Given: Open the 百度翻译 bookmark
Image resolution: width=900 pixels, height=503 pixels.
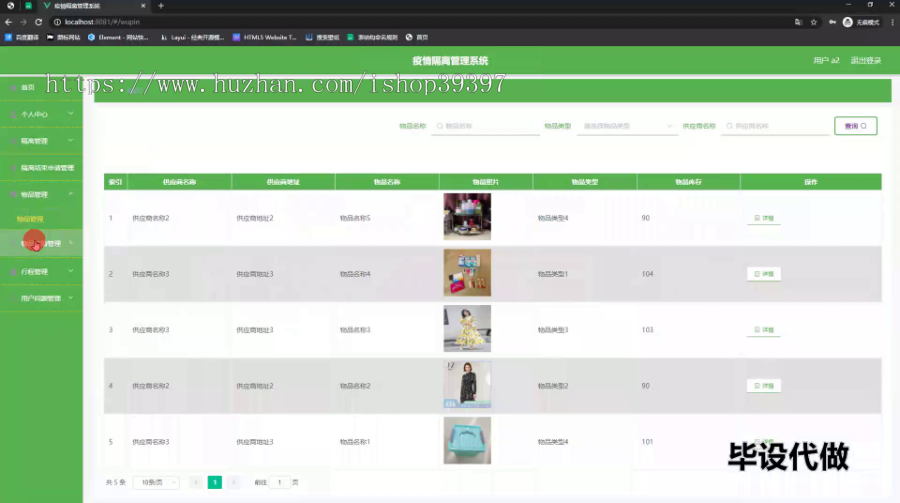Looking at the screenshot, I should (x=22, y=37).
